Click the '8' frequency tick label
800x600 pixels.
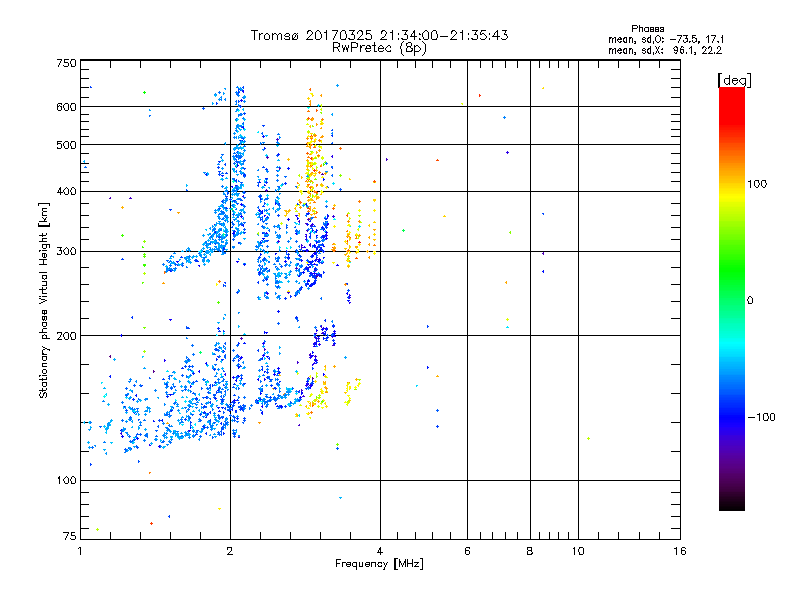(530, 551)
